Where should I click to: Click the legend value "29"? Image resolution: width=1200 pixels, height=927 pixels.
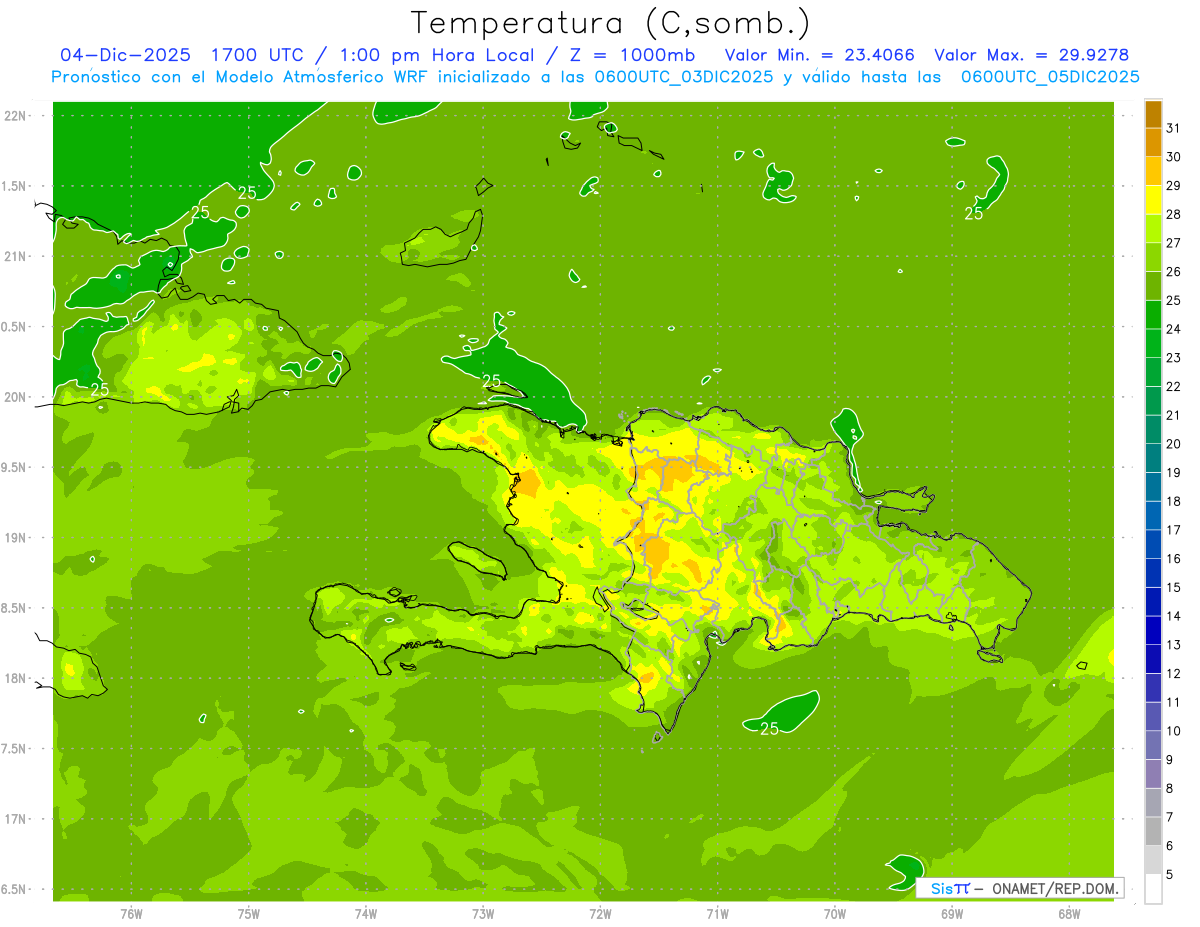(1173, 185)
